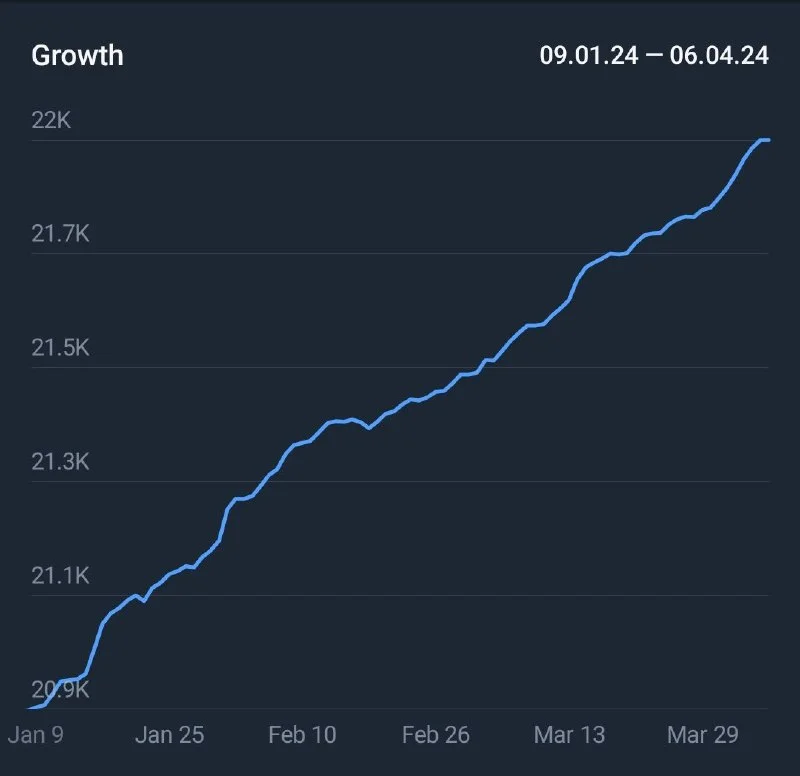Select the Jan 9 date marker
This screenshot has width=800, height=776.
pyautogui.click(x=36, y=735)
